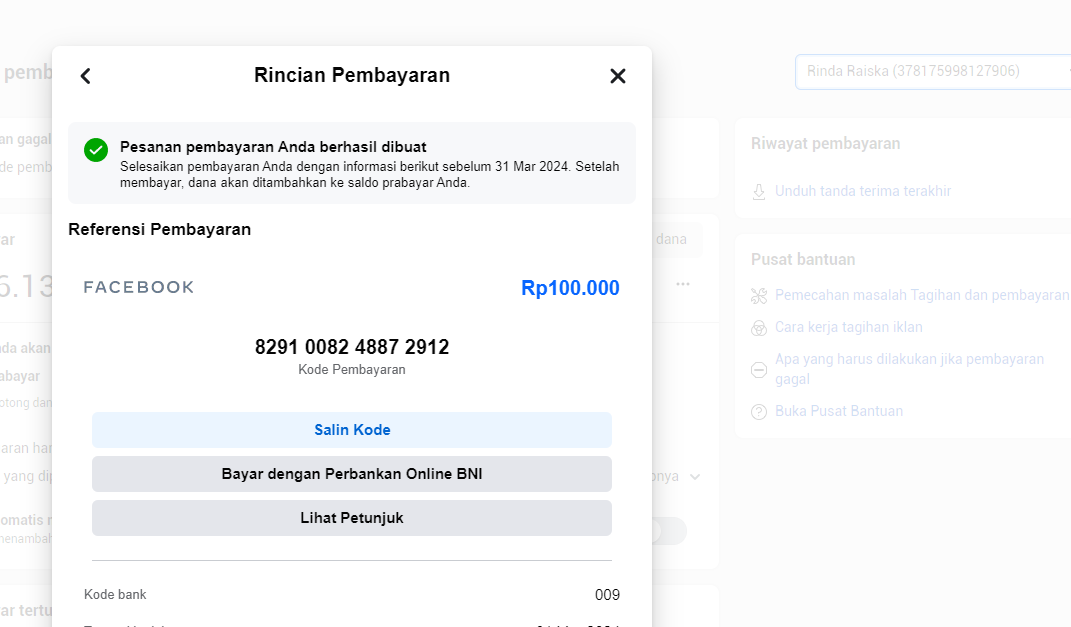Click the partially hidden dana button
The width and height of the screenshot is (1071, 627).
click(677, 240)
